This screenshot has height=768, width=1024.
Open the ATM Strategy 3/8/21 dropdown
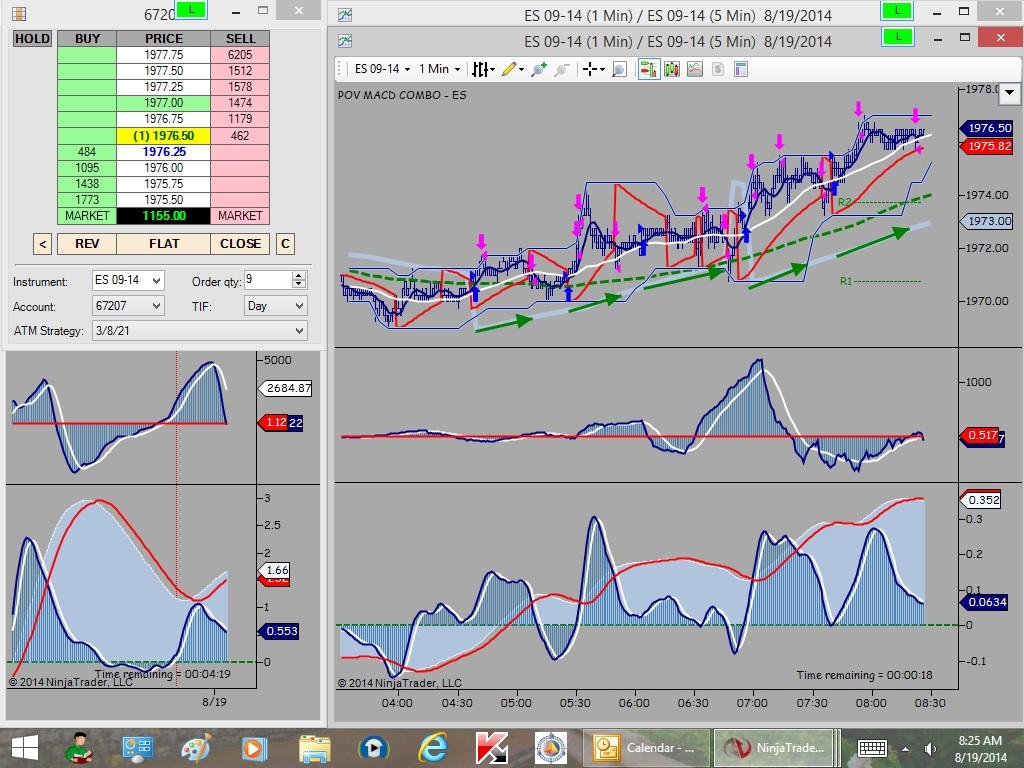[199, 330]
